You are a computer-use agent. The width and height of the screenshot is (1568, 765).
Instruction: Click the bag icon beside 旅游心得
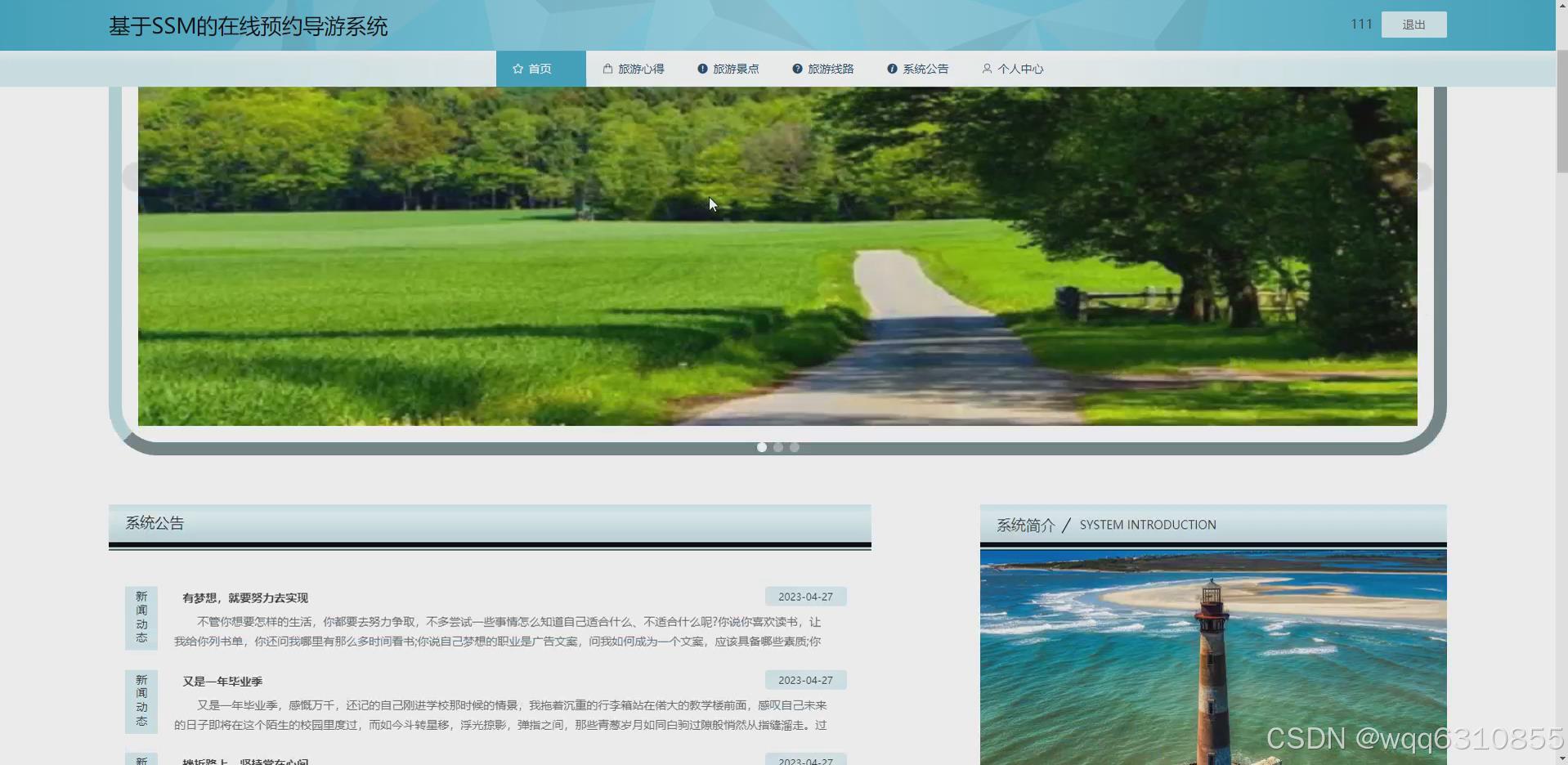click(x=607, y=69)
